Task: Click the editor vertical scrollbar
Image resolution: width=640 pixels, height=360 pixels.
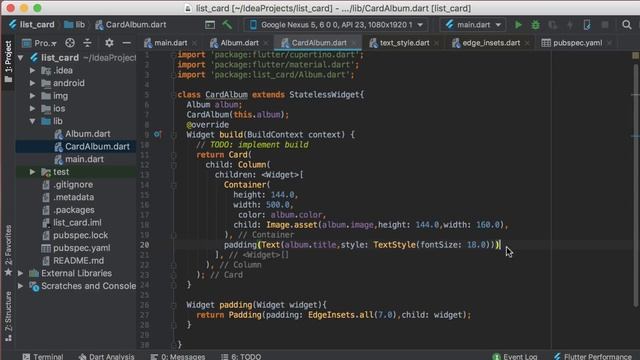Action: (x=635, y=184)
